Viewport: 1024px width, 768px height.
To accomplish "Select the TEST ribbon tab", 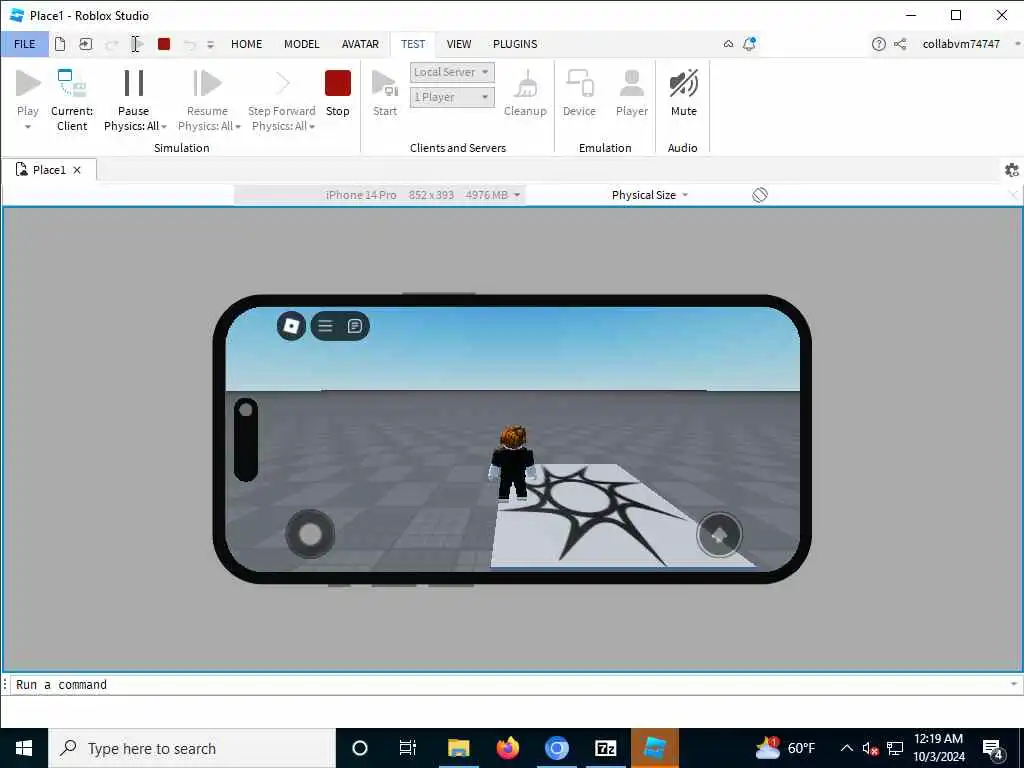I will 413,44.
